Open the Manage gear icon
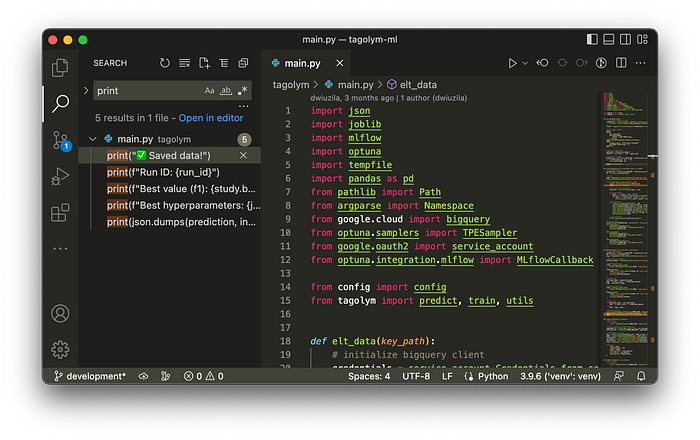The height and width of the screenshot is (440, 700). (60, 349)
